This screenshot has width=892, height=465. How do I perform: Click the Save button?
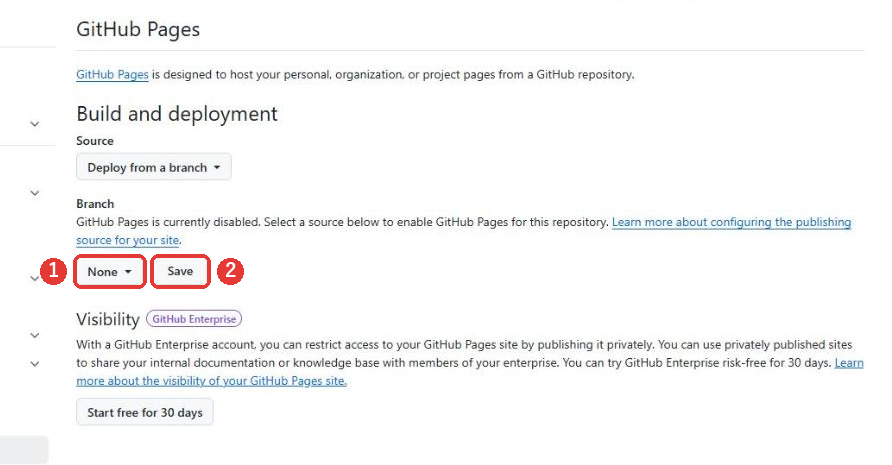click(x=180, y=271)
